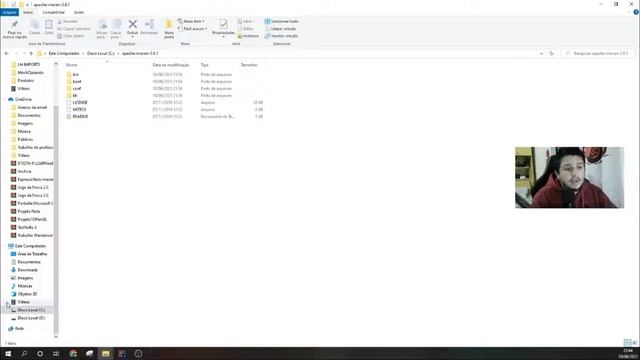Refresh the folder view
The width and height of the screenshot is (640, 360).
(551, 53)
